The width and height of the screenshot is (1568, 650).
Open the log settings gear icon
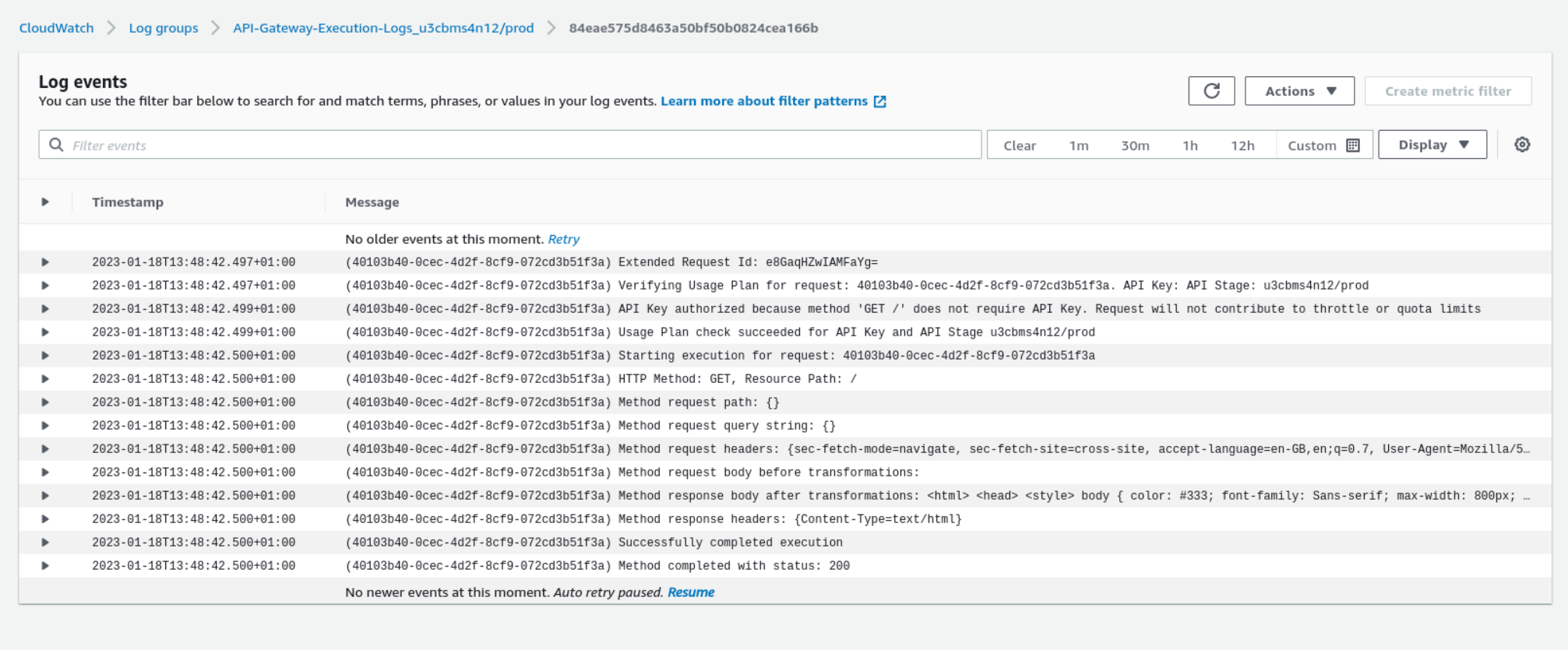(1522, 145)
